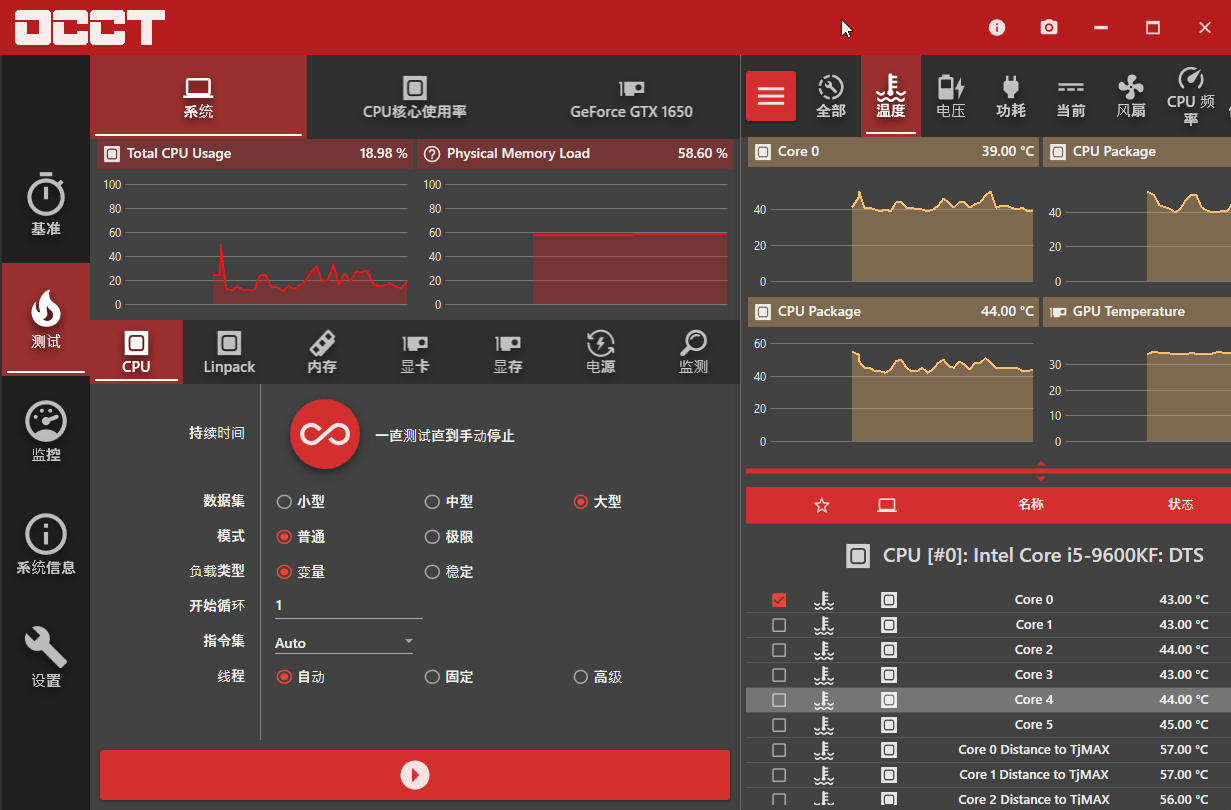1231x810 pixels.
Task: Open the 测试 test sidebar section
Action: tap(45, 319)
